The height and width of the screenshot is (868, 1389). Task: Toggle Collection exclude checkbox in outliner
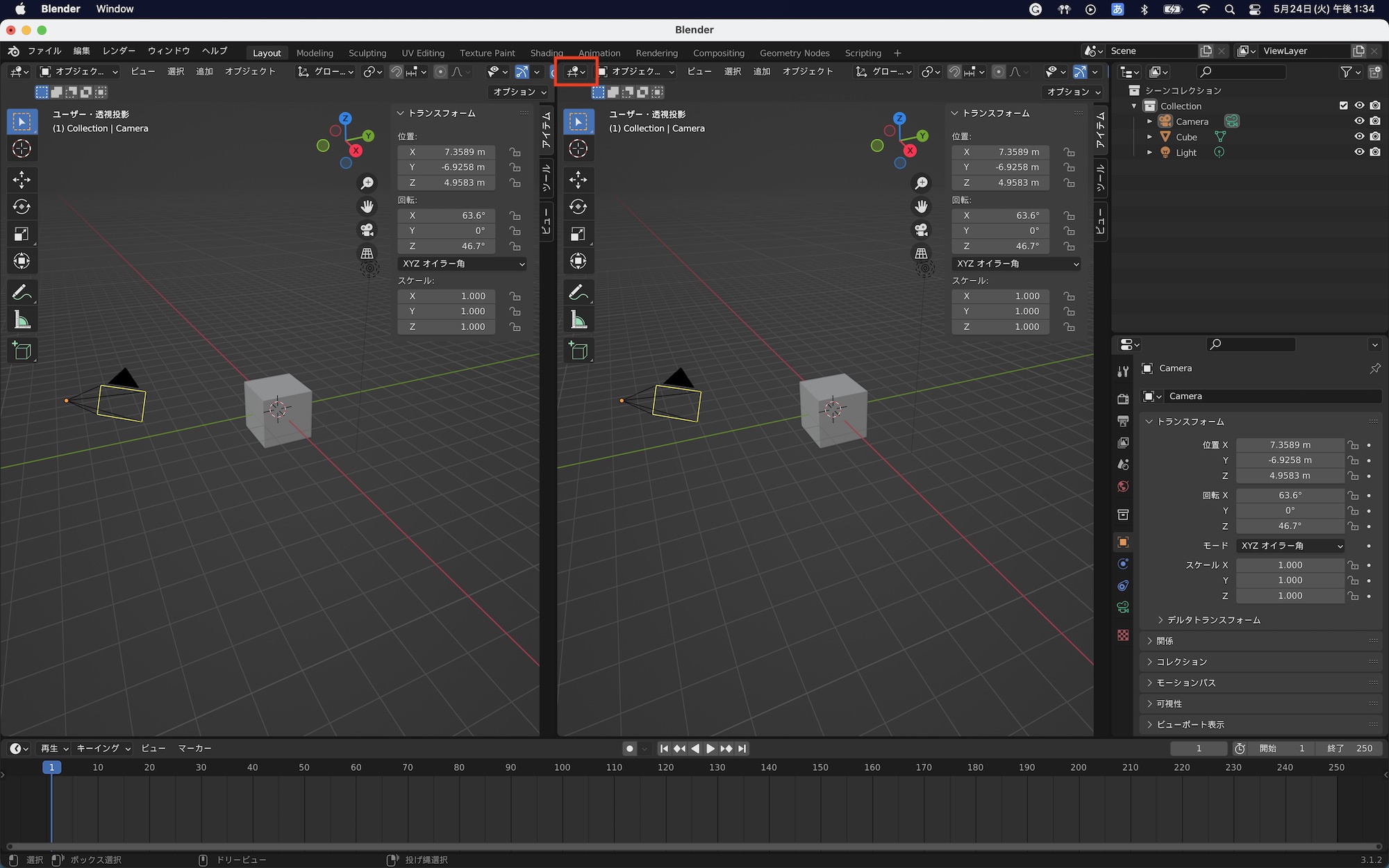coord(1343,106)
